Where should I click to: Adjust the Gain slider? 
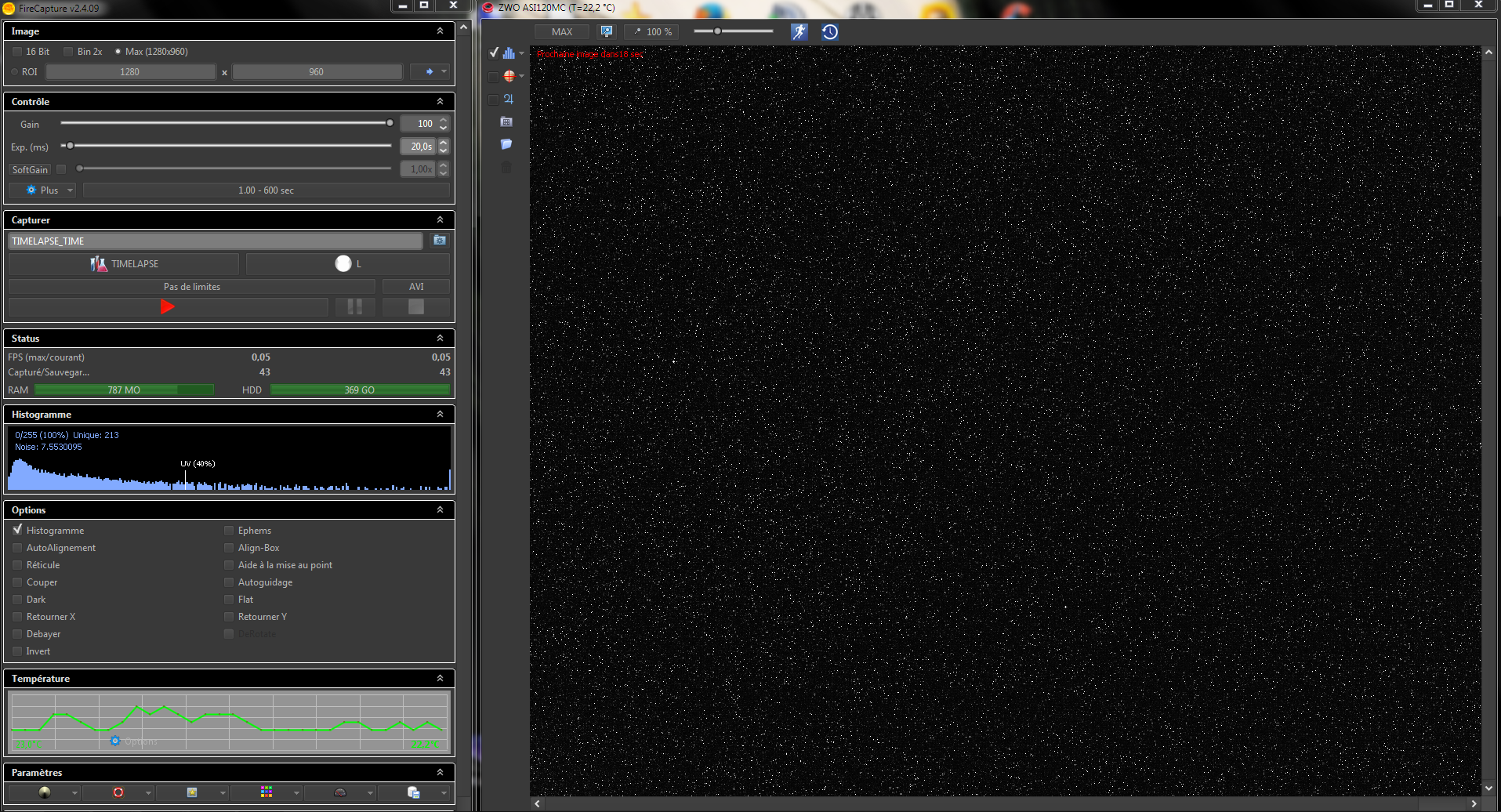[226, 123]
